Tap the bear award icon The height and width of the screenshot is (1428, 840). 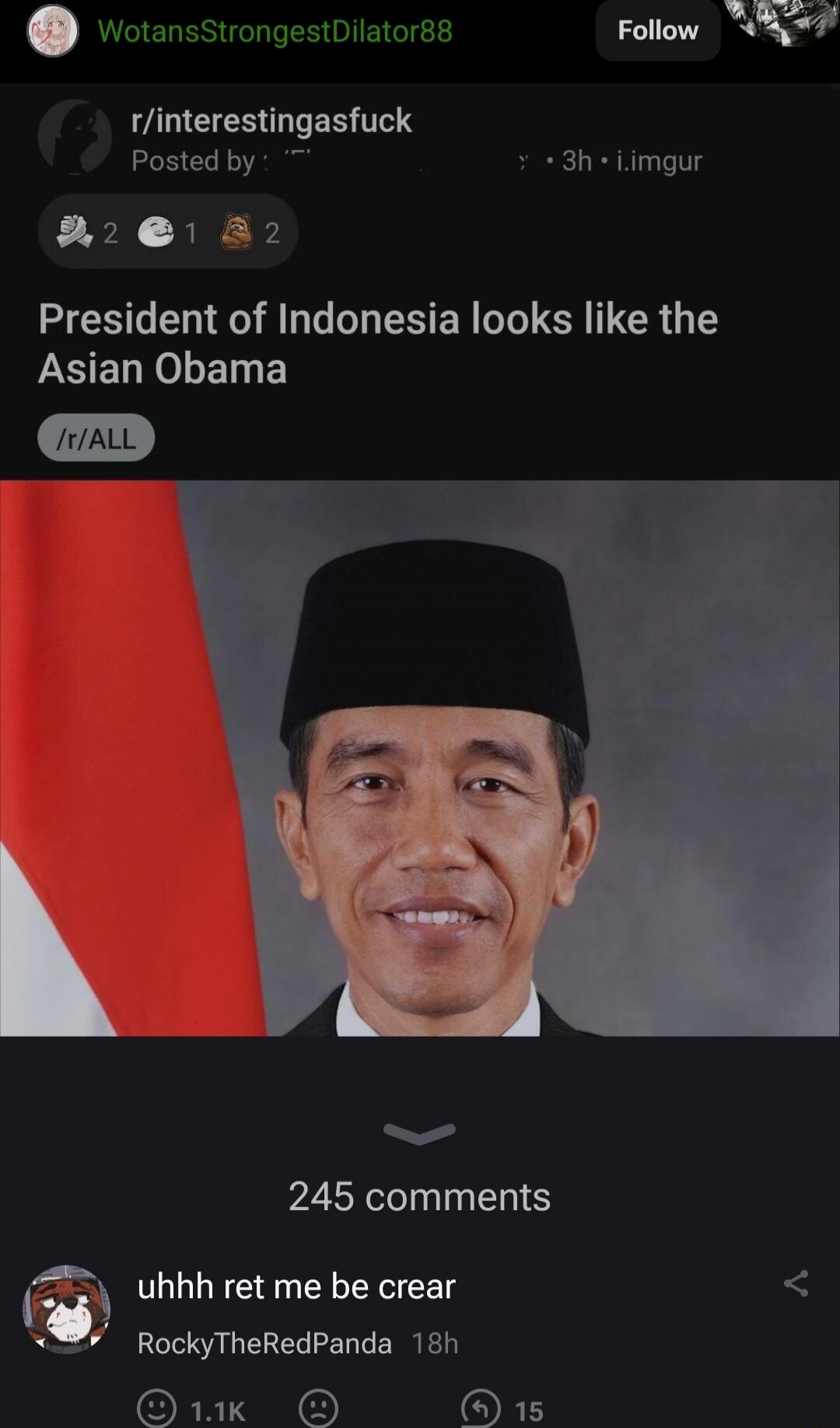point(237,231)
